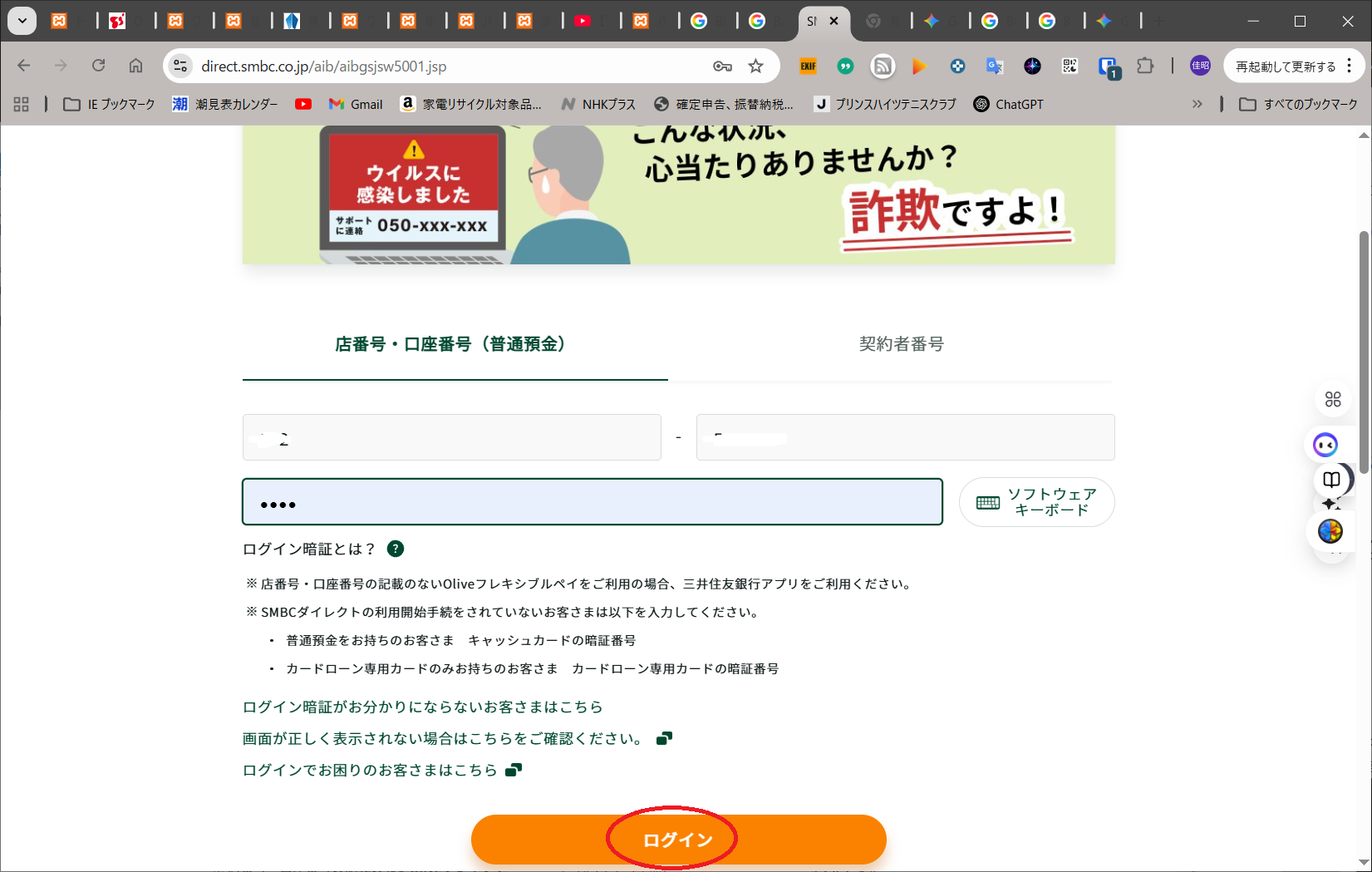Viewport: 1372px width, 872px height.
Task: Click the Google Translate extension icon
Action: coord(995,67)
